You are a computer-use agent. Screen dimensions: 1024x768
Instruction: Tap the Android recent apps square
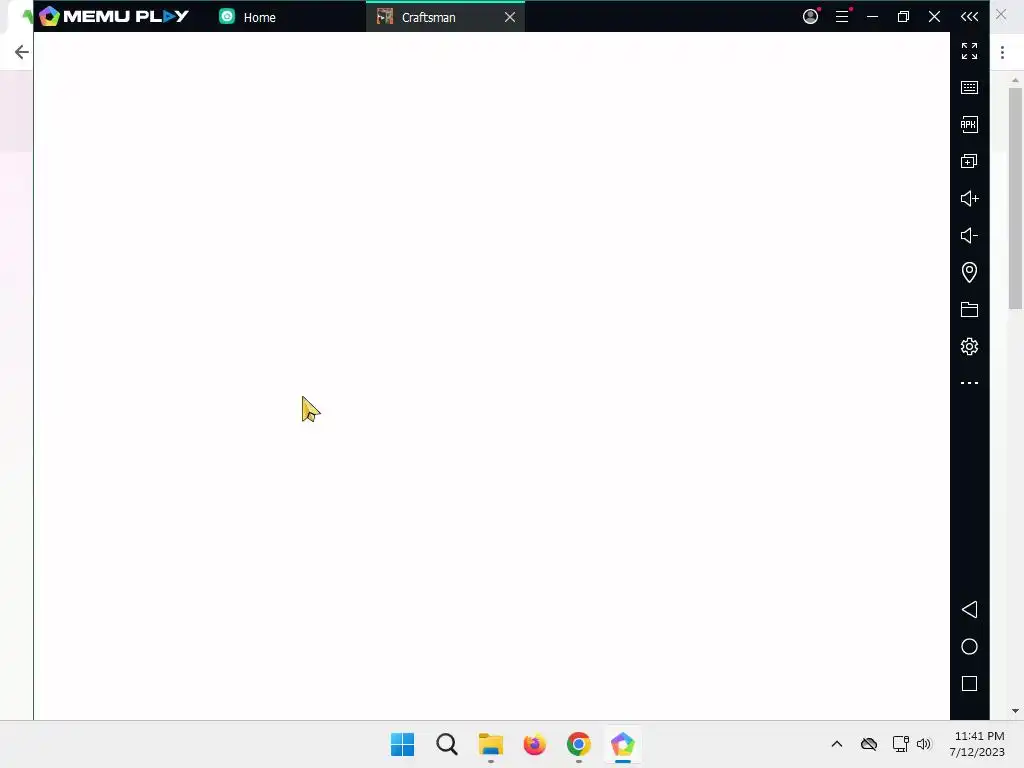[969, 684]
